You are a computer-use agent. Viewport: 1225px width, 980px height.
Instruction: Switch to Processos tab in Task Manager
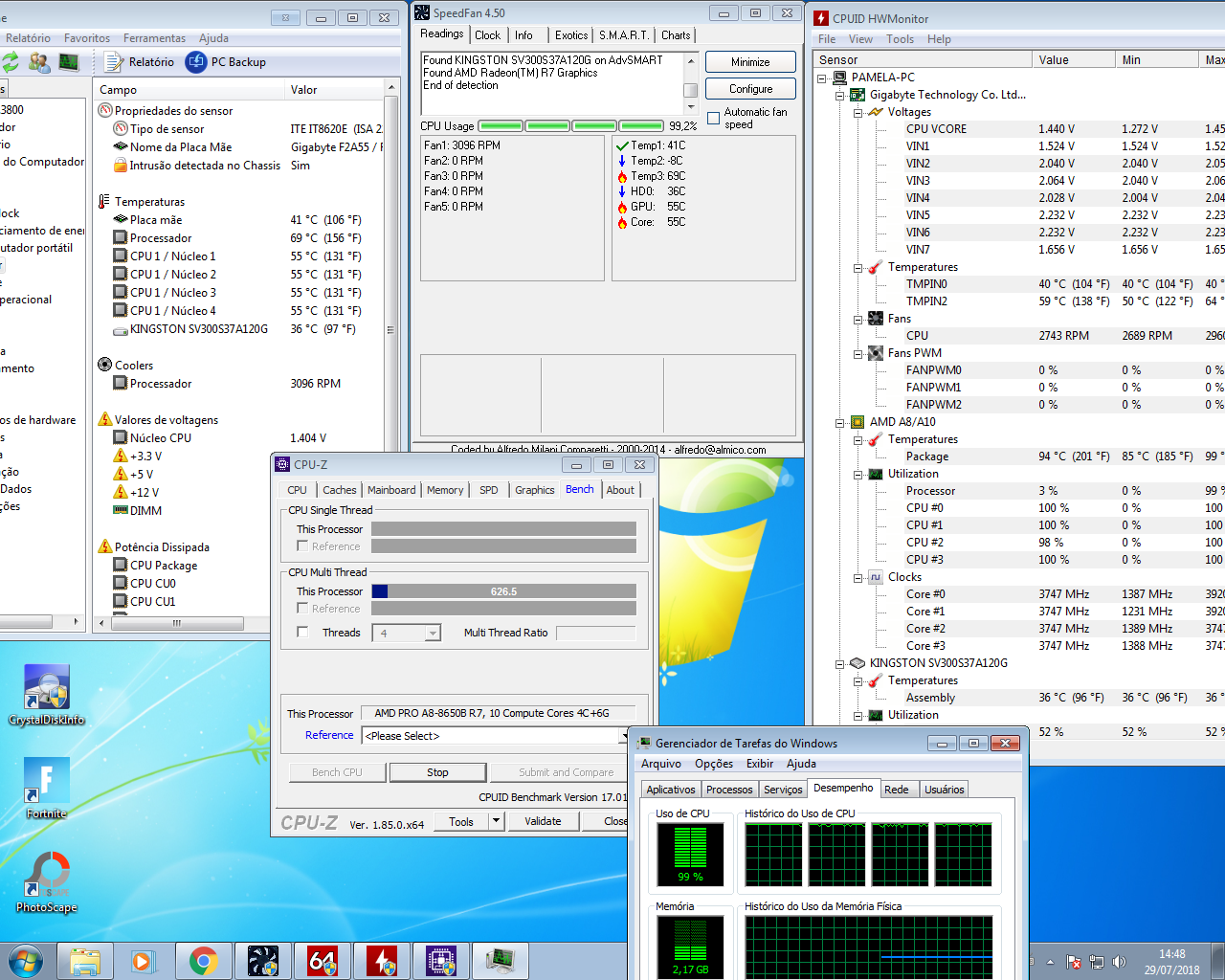(x=729, y=790)
